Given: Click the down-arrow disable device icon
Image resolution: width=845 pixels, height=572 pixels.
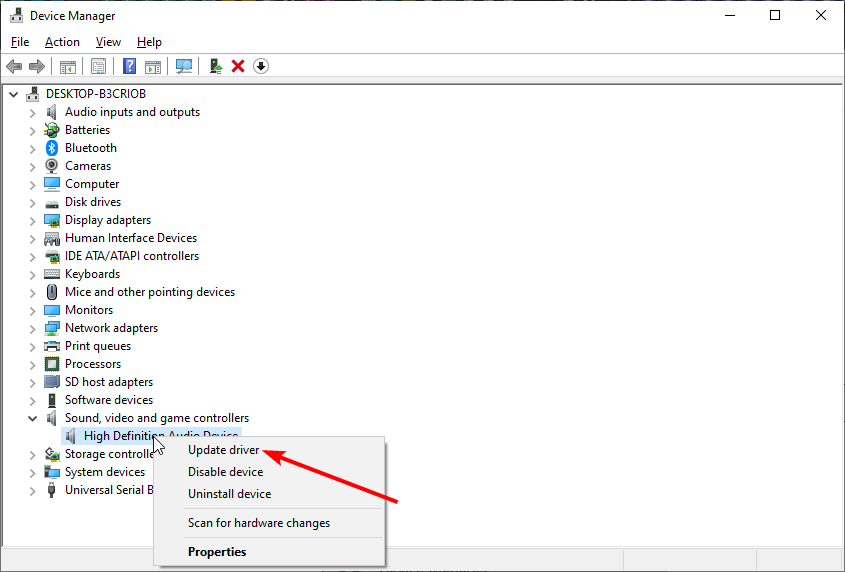Looking at the screenshot, I should tap(261, 66).
